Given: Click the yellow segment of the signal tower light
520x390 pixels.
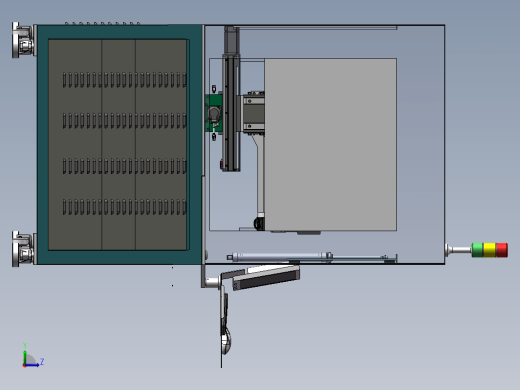Looking at the screenshot, I should (490, 250).
